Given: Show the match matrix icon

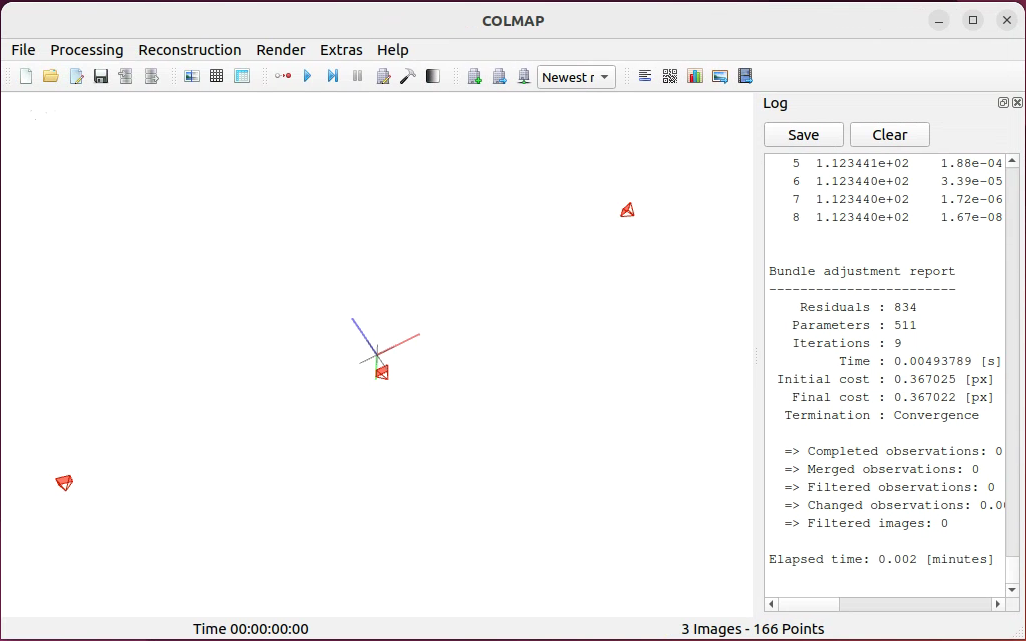Looking at the screenshot, I should coord(669,77).
